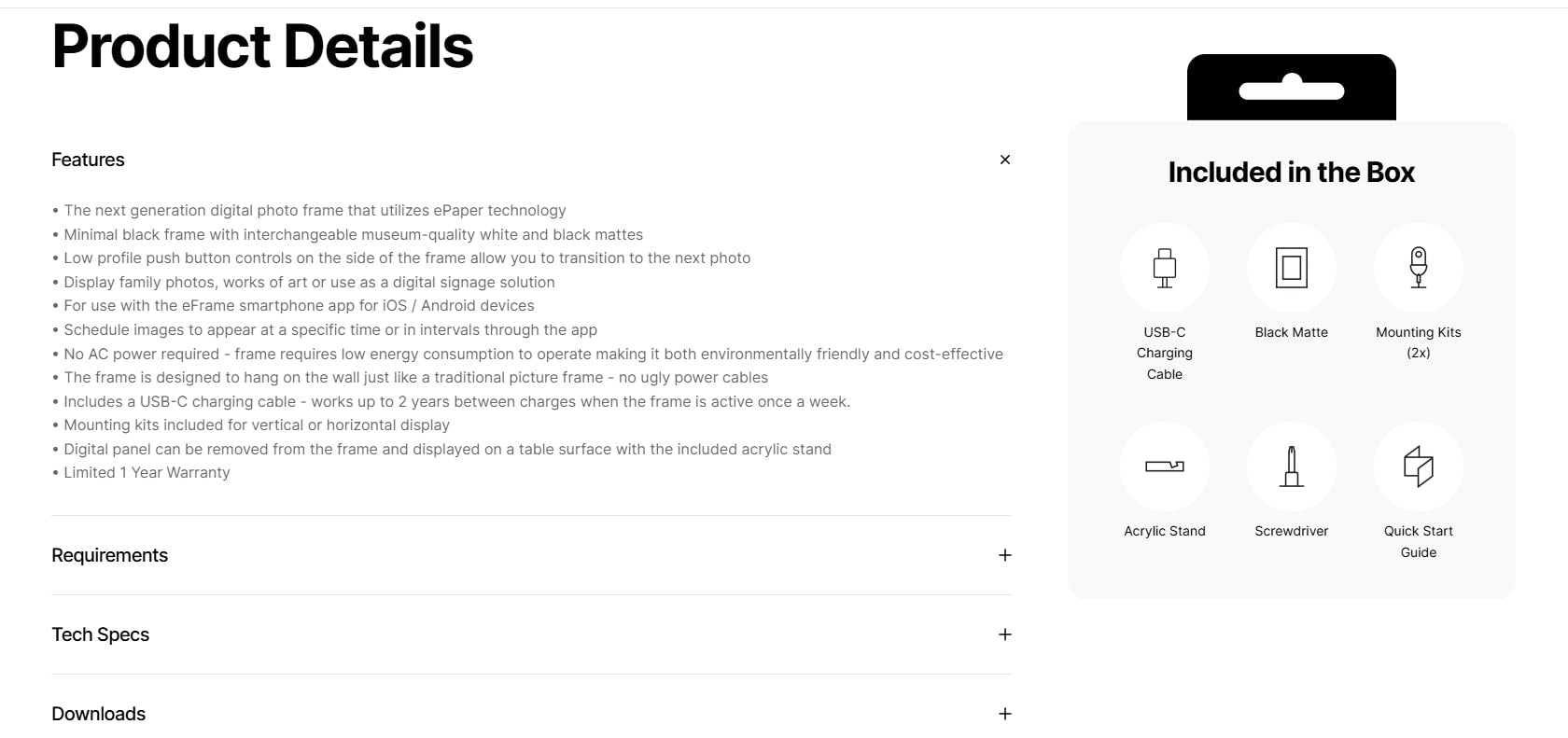Open the Downloads section heading

[x=98, y=714]
